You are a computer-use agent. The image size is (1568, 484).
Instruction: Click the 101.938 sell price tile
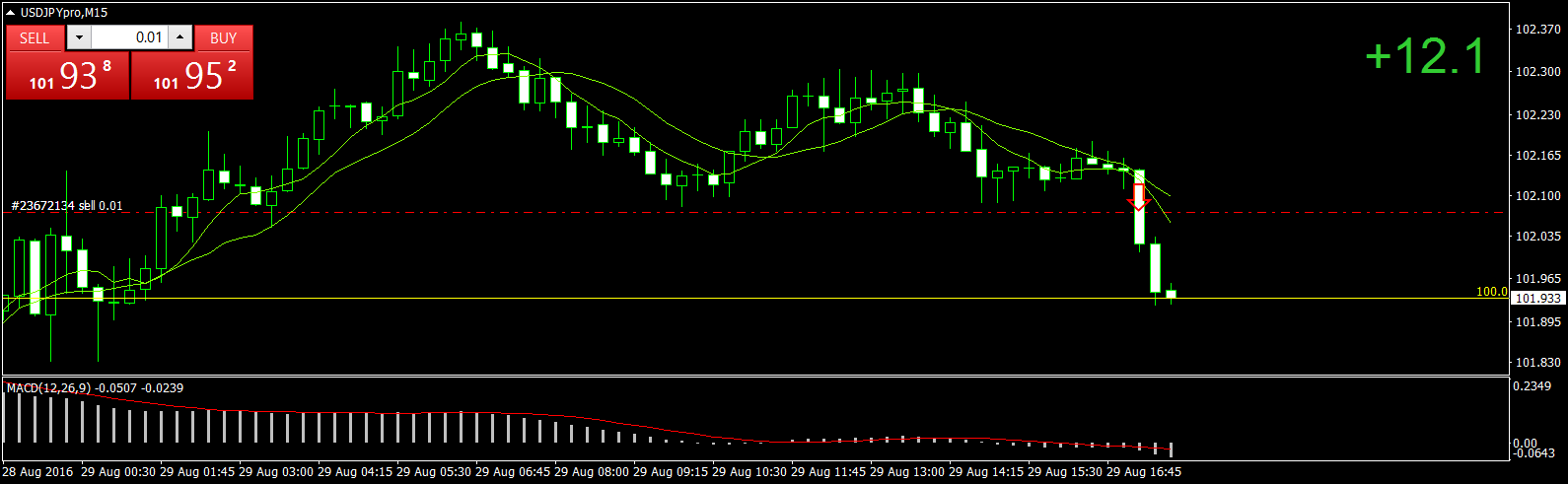click(x=68, y=76)
